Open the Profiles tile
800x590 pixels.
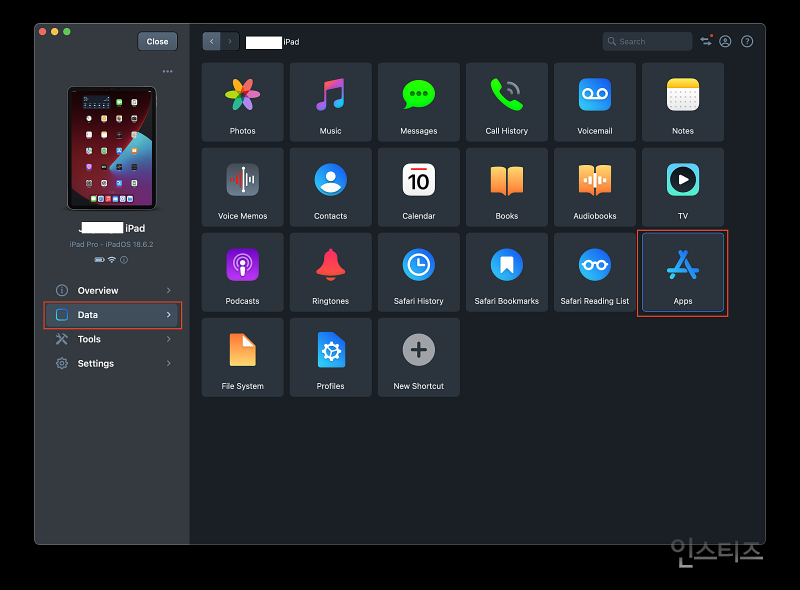(331, 357)
